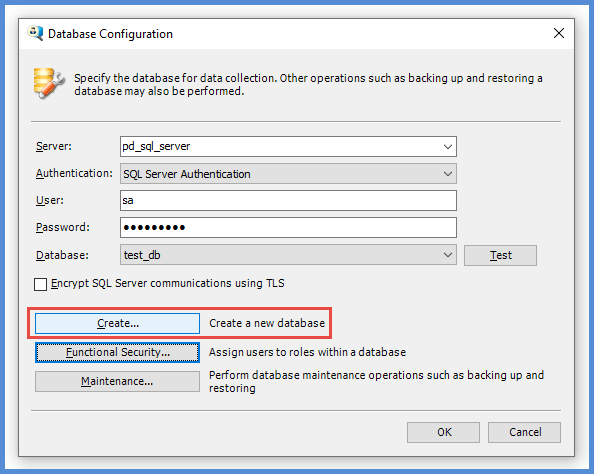Cancel the database configuration dialog
Image resolution: width=594 pixels, height=474 pixels.
pyautogui.click(x=524, y=432)
